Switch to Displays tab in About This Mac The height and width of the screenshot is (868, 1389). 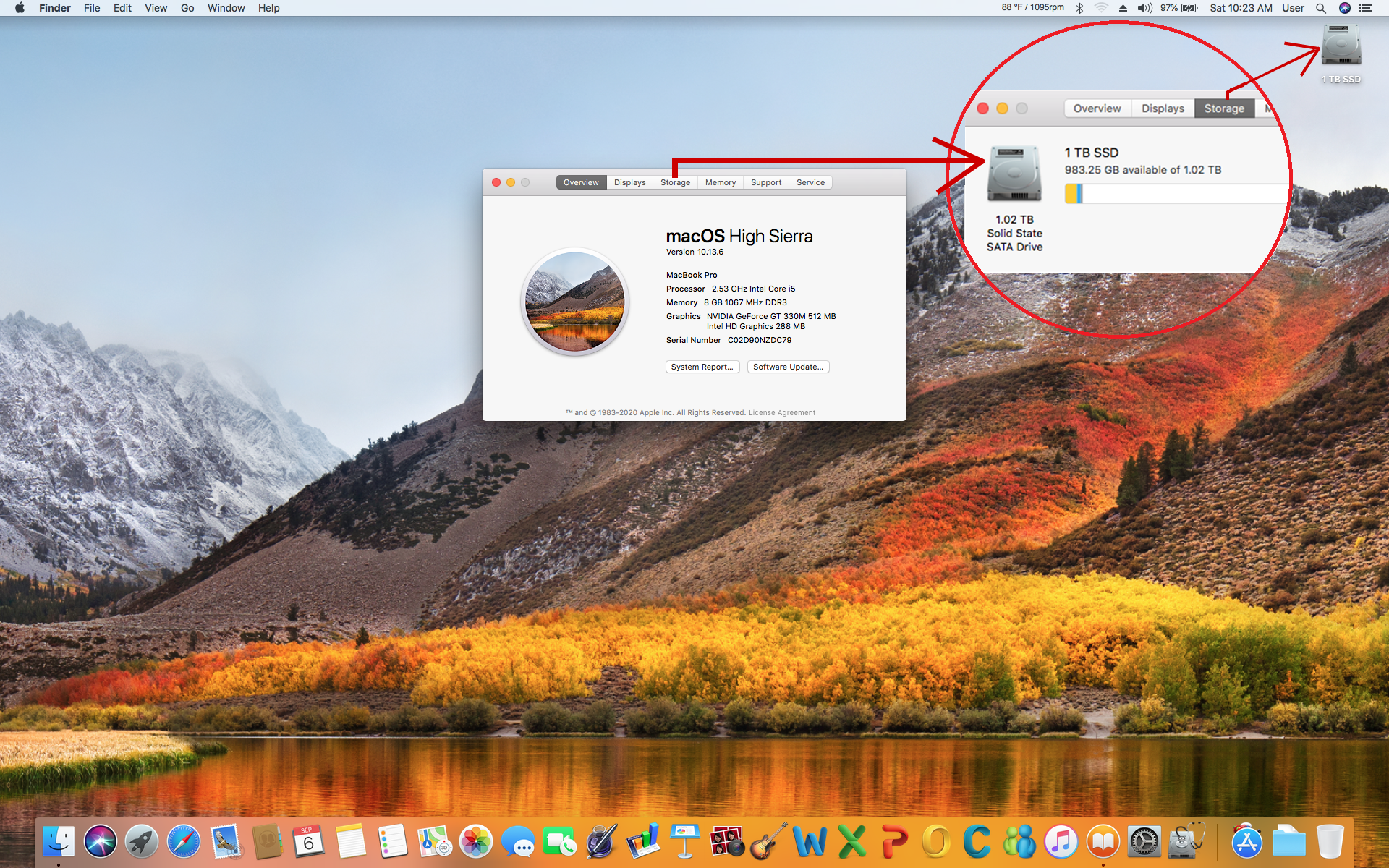point(630,182)
